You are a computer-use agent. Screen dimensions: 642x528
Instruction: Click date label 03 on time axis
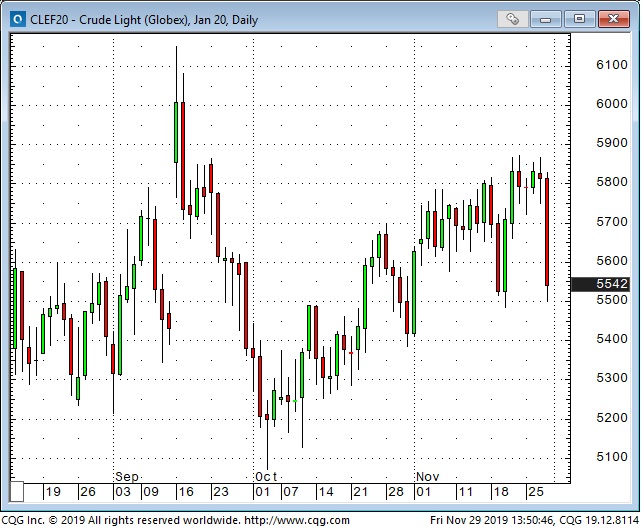click(x=123, y=492)
